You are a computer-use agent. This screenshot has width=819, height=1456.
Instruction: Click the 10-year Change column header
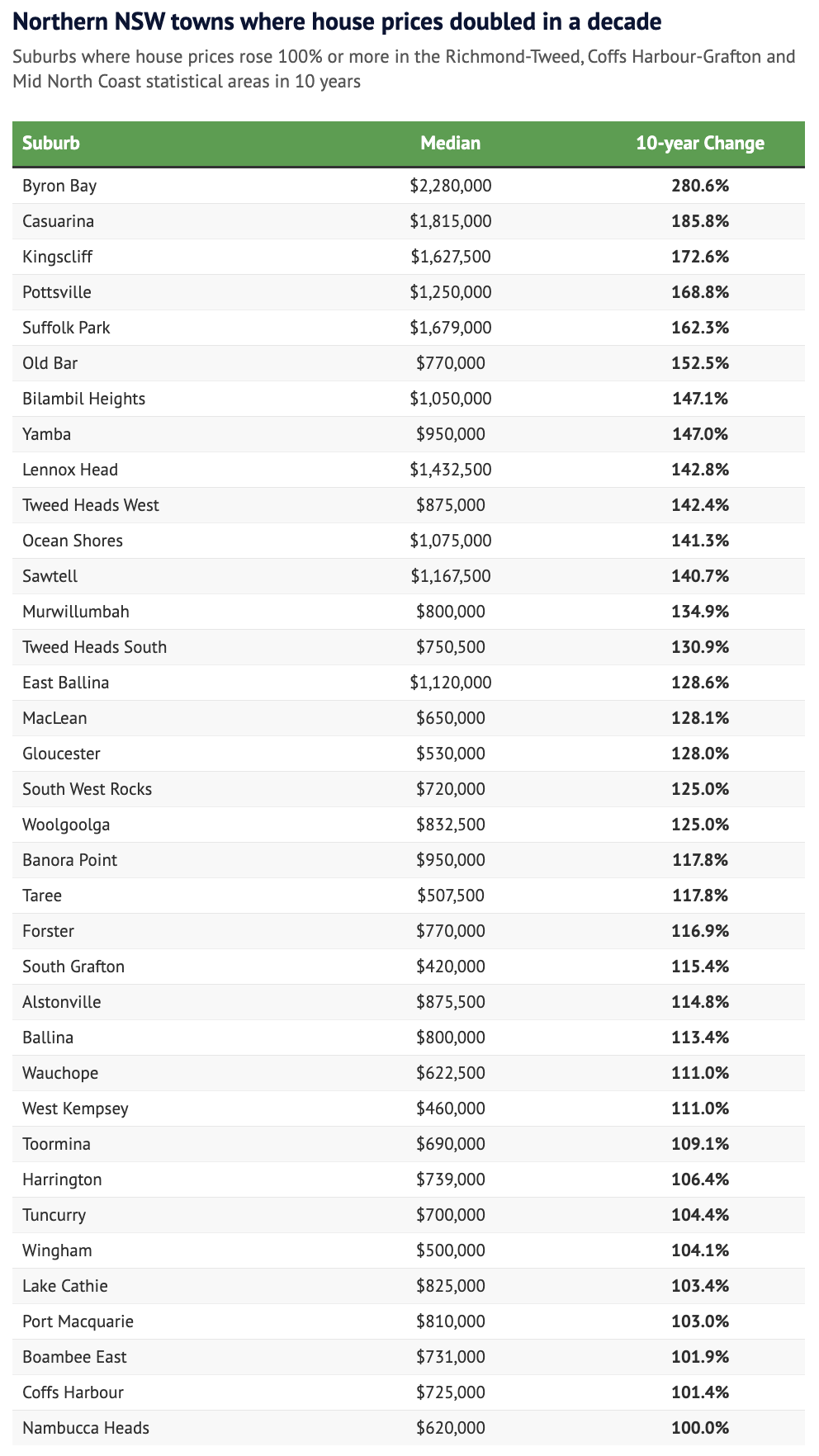click(x=699, y=144)
